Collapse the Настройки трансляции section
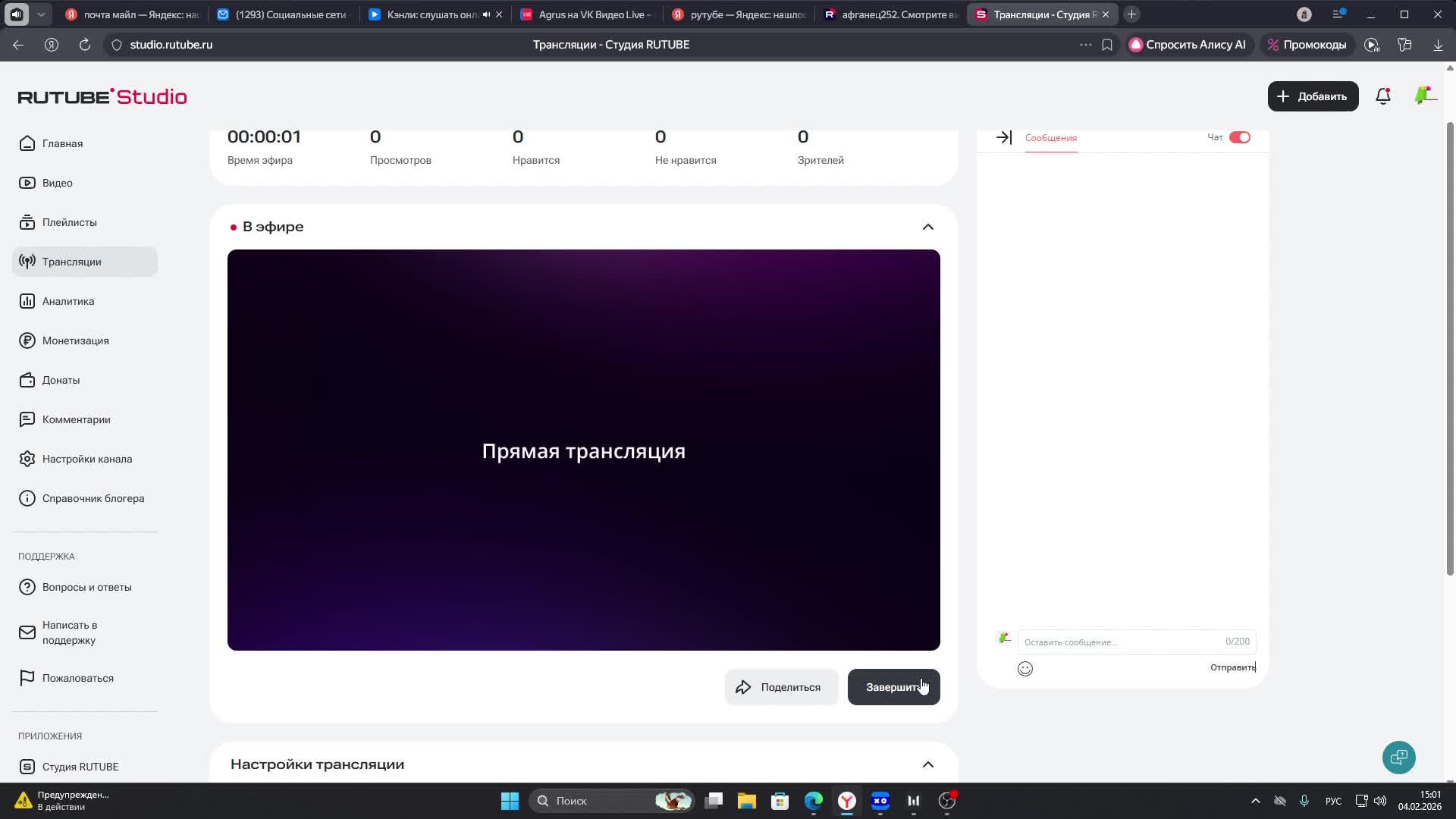Image resolution: width=1456 pixels, height=819 pixels. point(927,764)
